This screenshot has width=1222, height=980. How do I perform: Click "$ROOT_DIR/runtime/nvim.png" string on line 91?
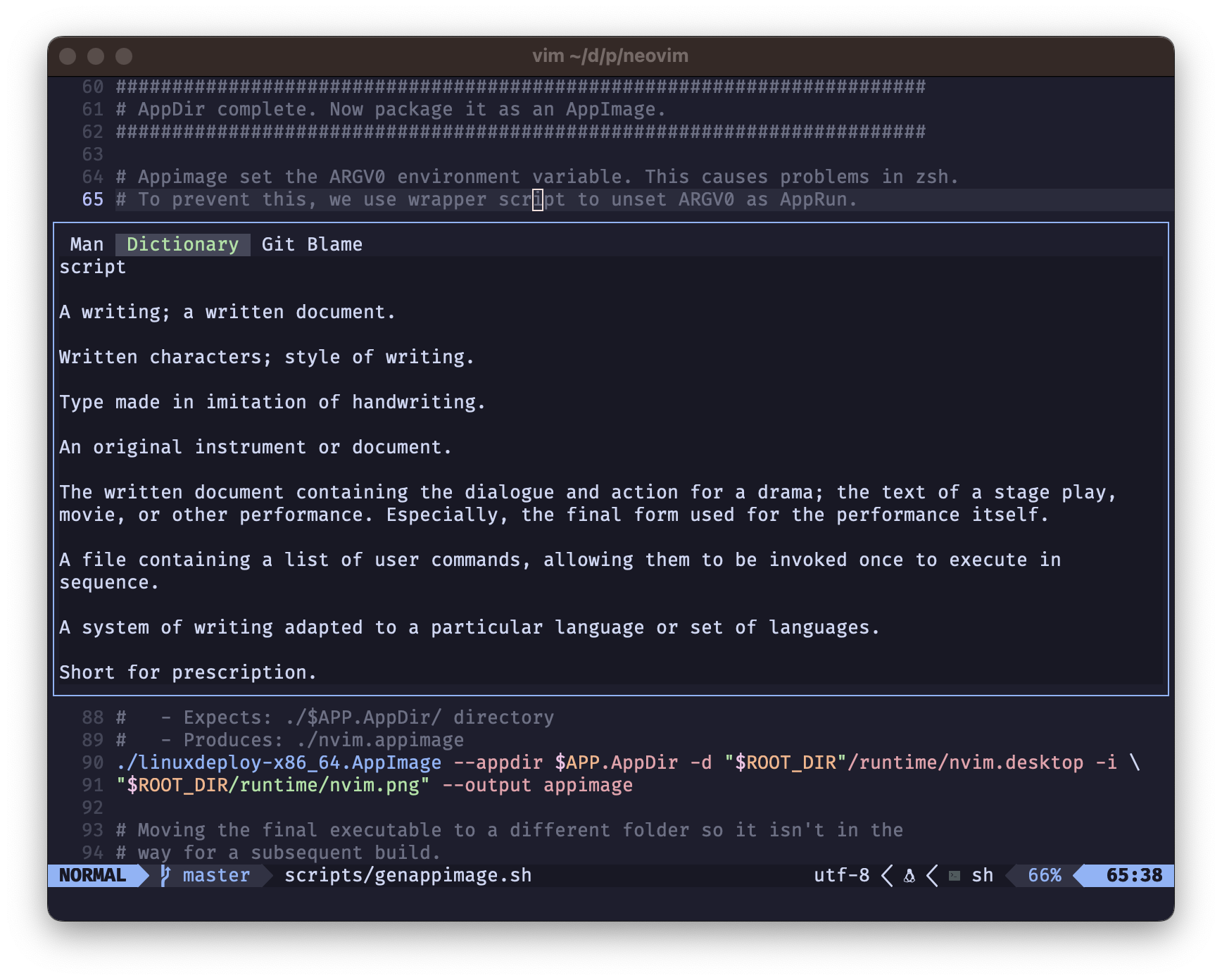point(272,785)
